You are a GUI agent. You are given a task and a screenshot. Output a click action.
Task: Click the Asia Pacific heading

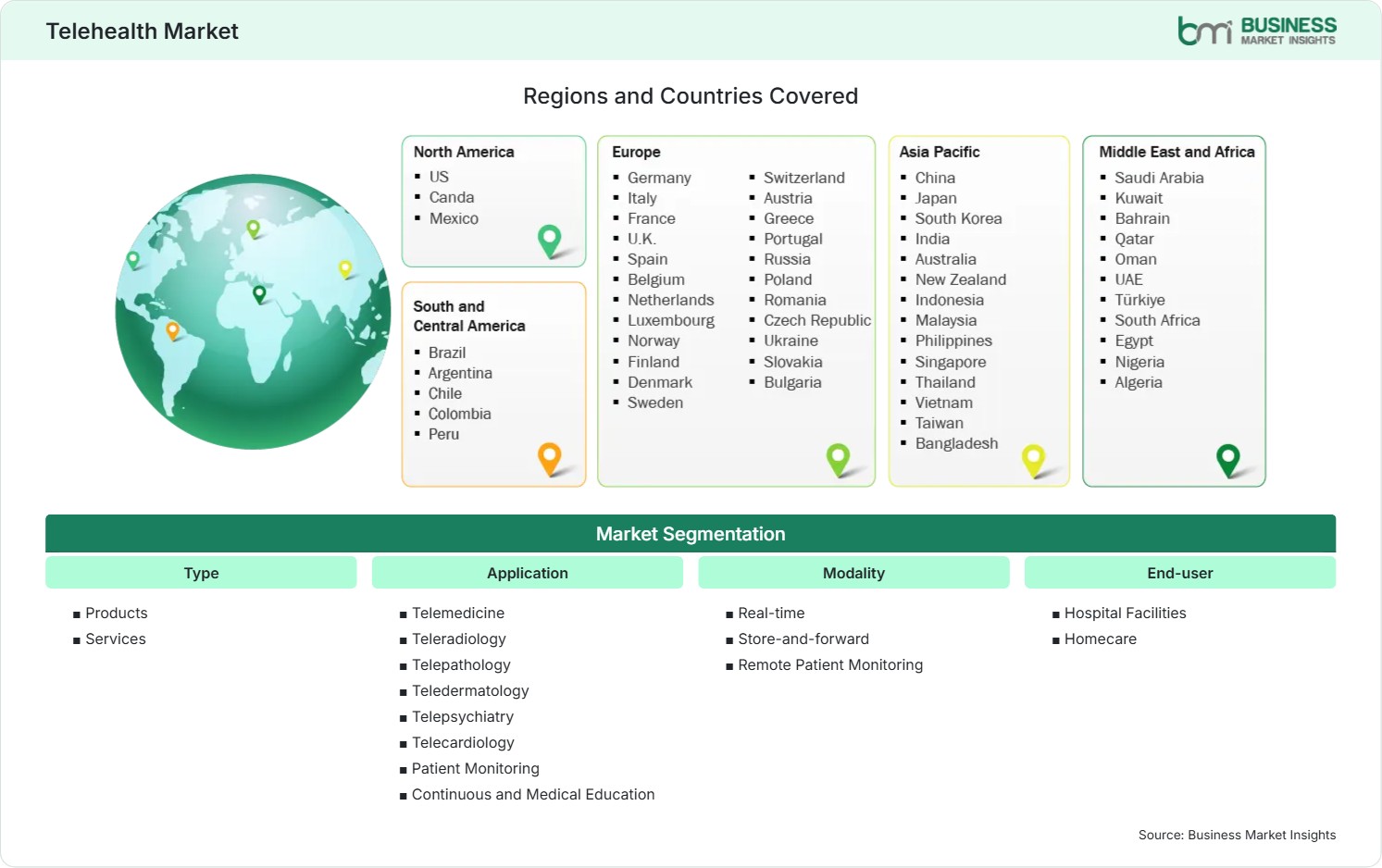940,152
